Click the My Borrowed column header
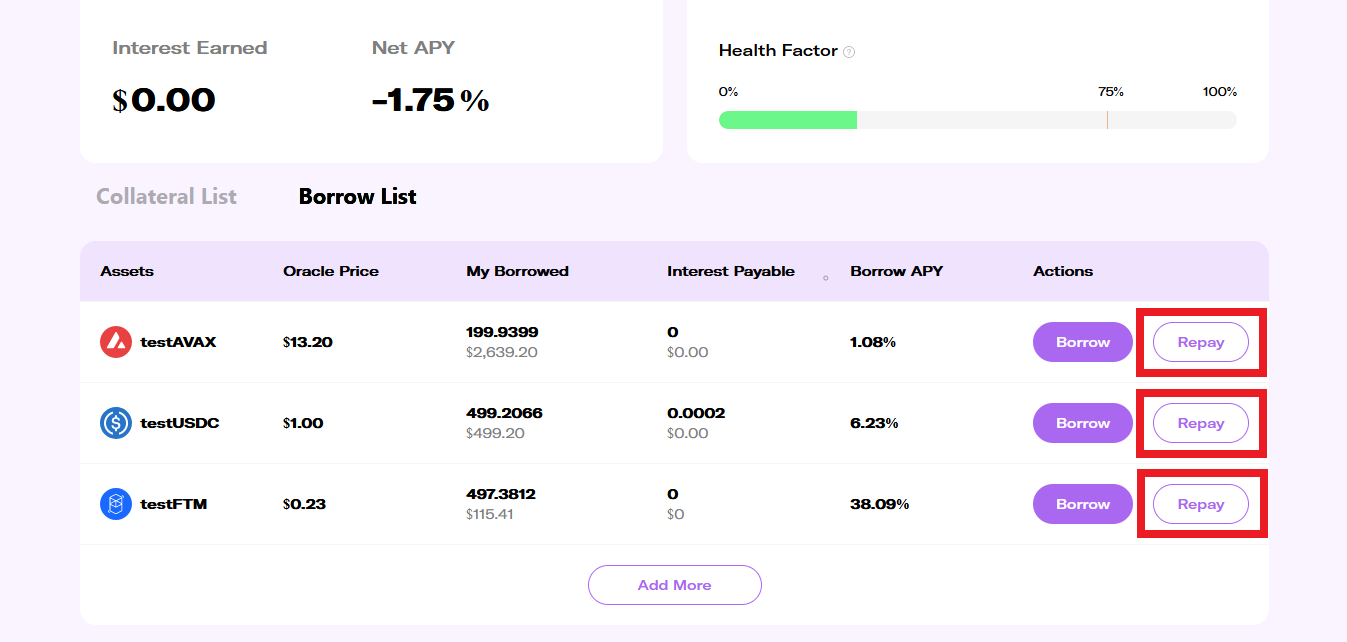The image size is (1347, 642). click(517, 271)
